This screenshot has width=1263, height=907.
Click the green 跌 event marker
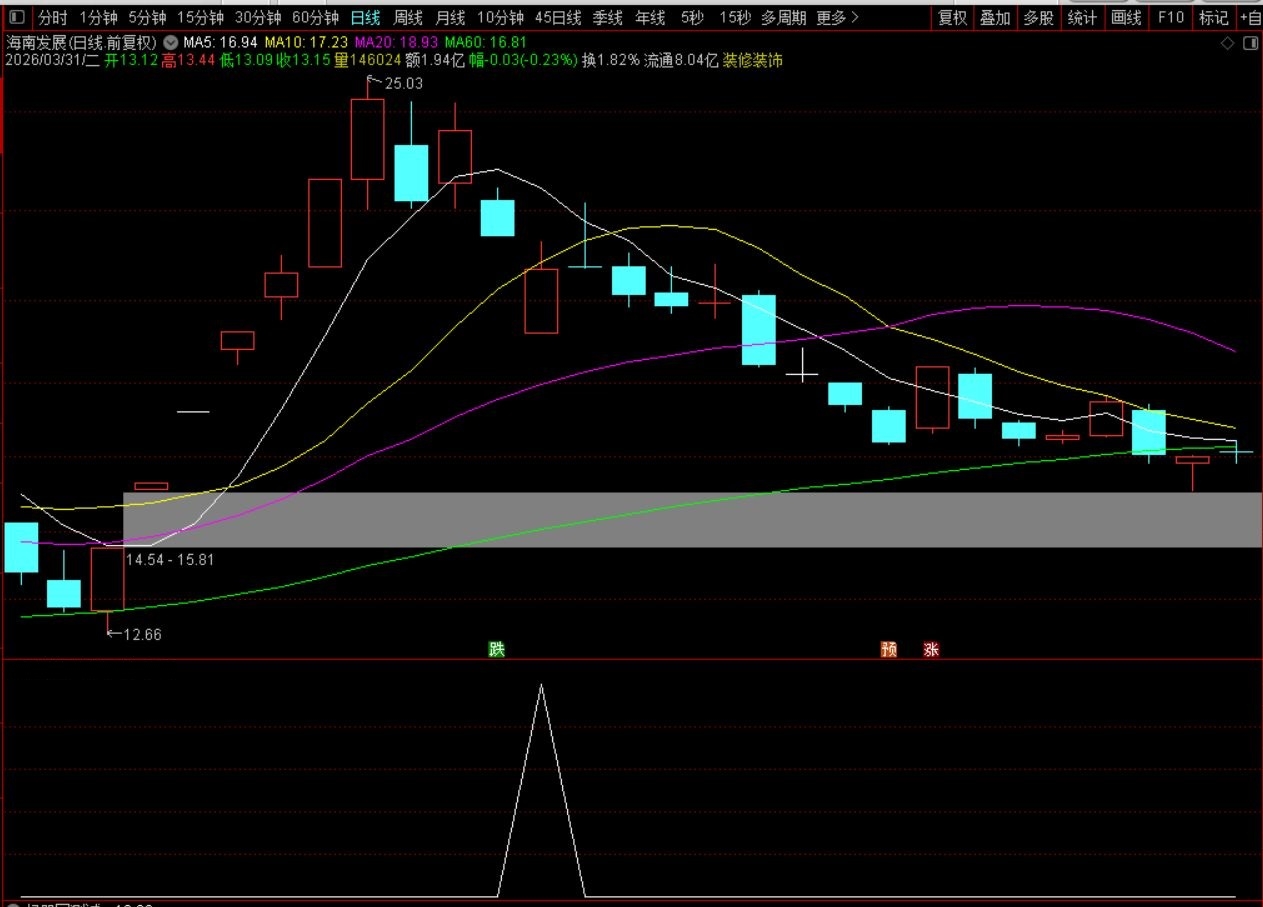pyautogui.click(x=497, y=649)
